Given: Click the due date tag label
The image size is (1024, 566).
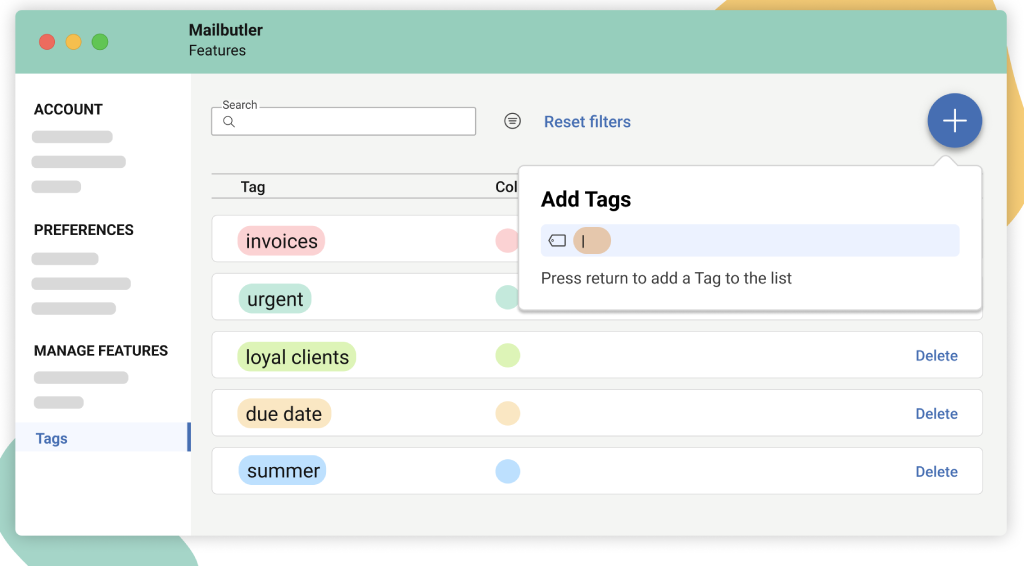Looking at the screenshot, I should (x=283, y=414).
